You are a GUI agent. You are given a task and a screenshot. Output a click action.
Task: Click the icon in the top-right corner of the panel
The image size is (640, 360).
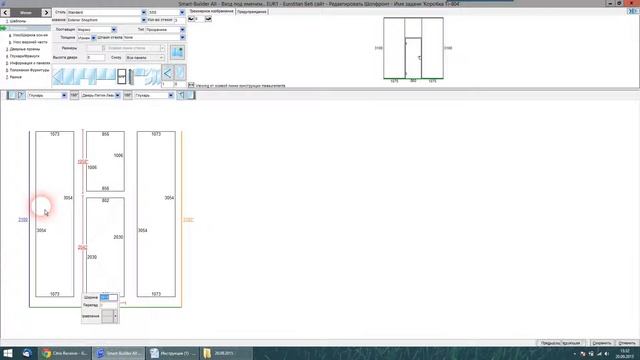coord(633,12)
